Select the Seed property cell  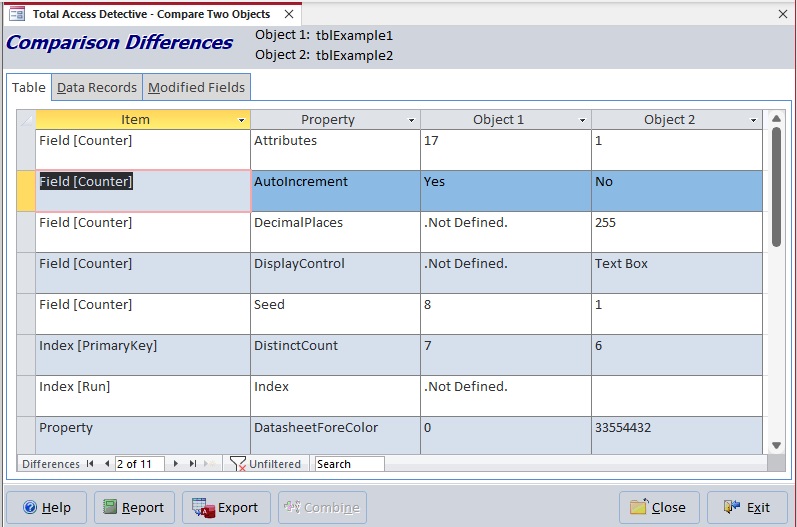point(335,314)
